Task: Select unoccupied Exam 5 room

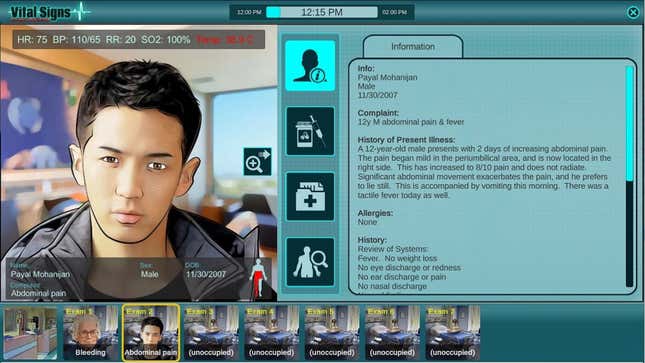Action: pyautogui.click(x=332, y=333)
